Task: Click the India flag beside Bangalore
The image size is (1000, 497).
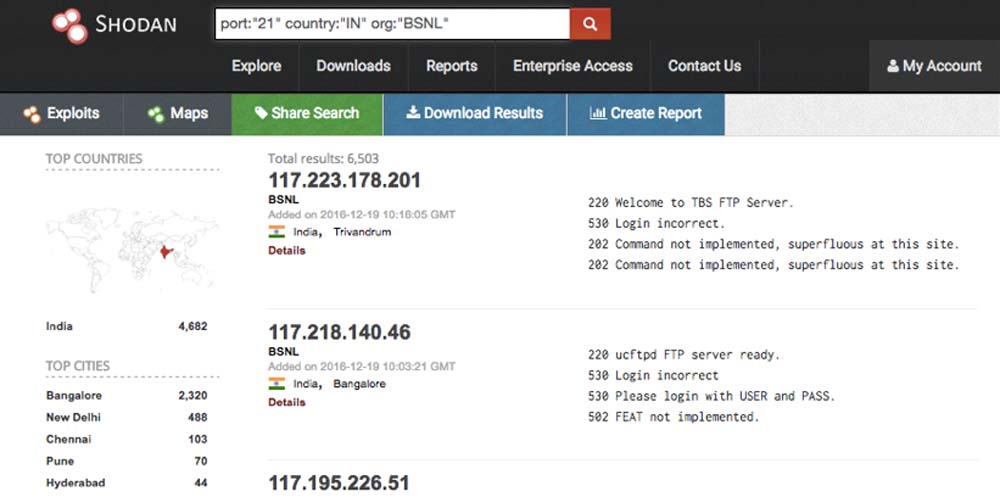Action: [277, 384]
